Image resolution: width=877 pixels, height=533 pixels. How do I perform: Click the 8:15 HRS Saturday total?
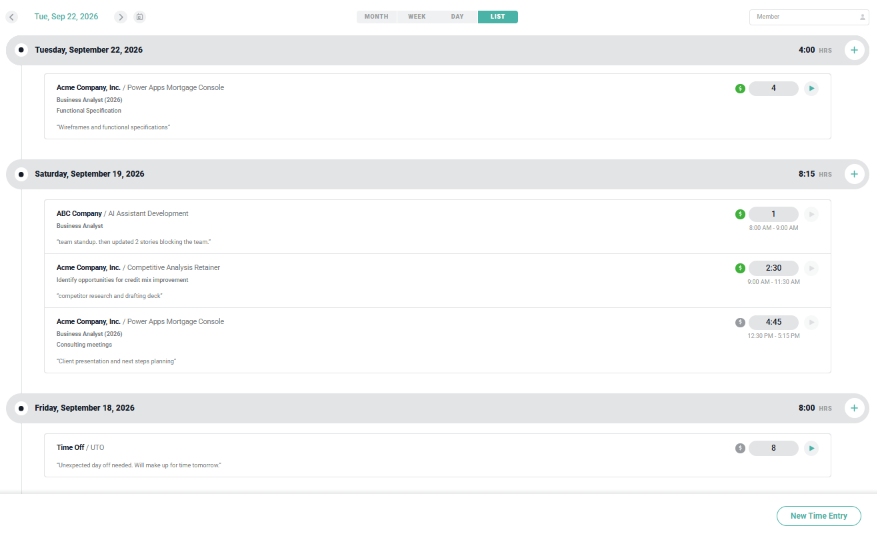815,174
